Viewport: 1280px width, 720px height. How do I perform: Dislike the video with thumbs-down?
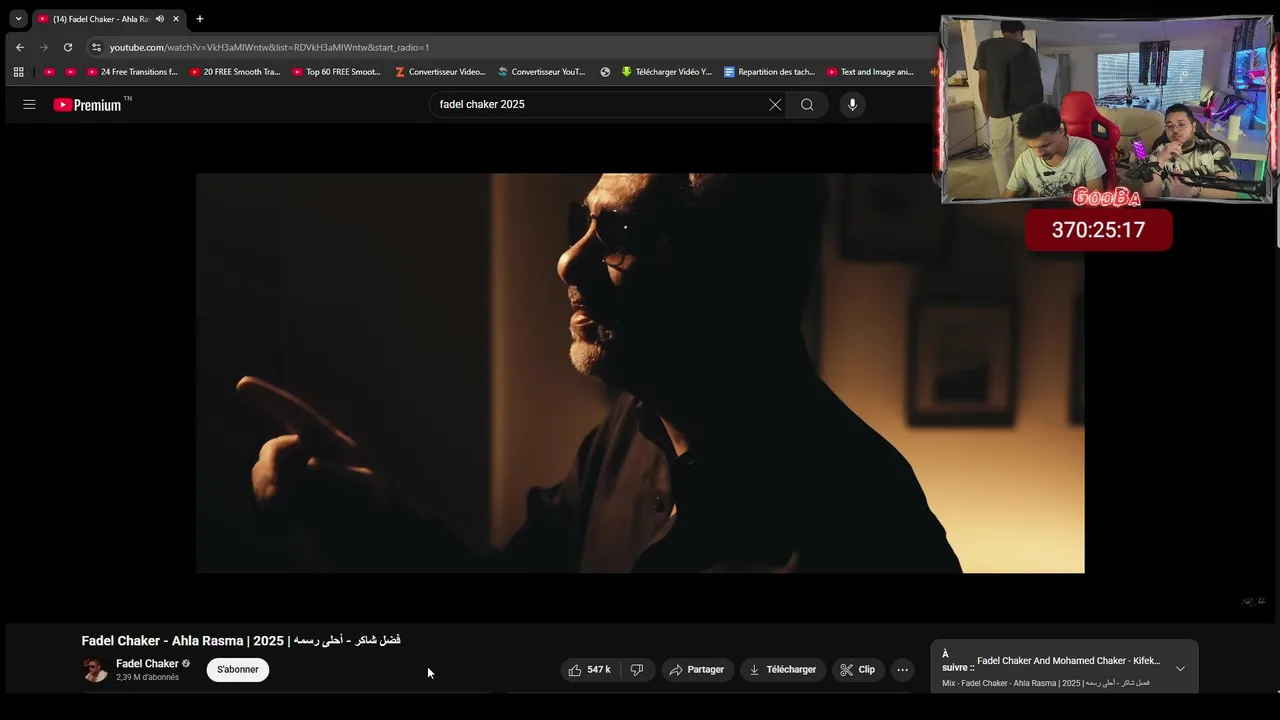636,670
